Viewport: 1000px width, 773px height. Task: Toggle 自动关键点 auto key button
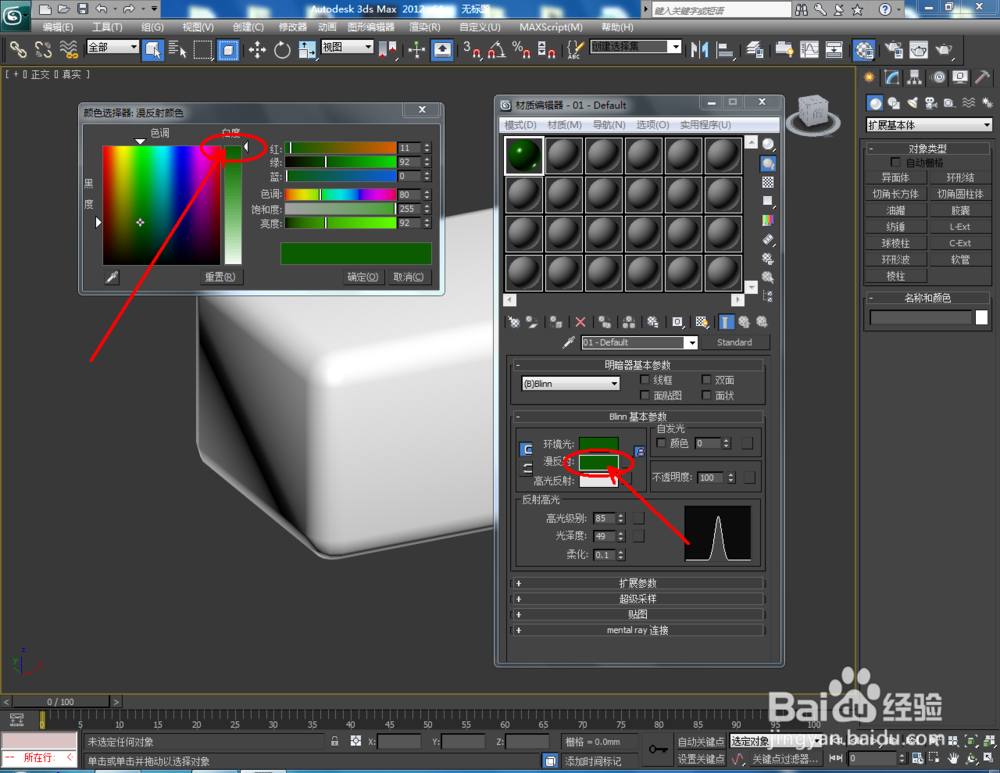click(701, 742)
